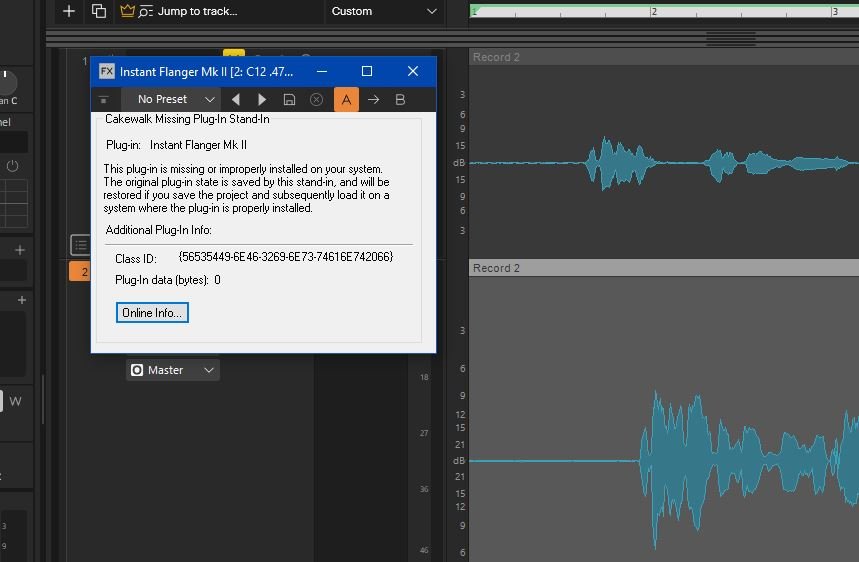Click the FX icon in title bar
This screenshot has width=859, height=562.
(x=106, y=71)
